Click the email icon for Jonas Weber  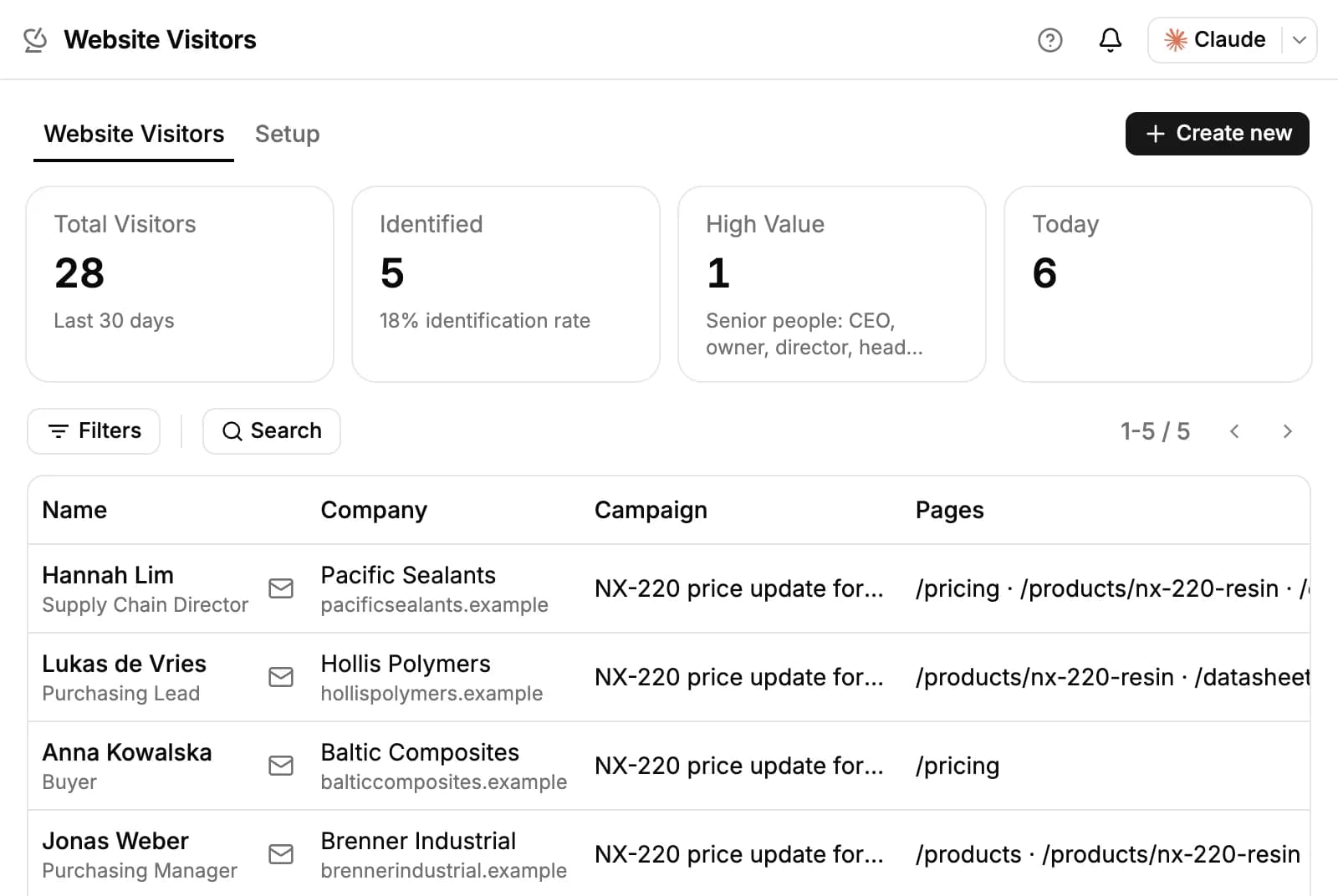(281, 854)
